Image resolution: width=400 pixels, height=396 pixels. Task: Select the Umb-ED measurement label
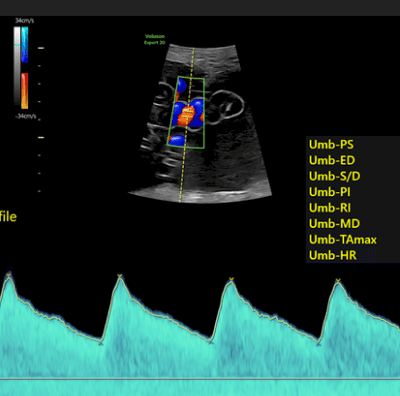[332, 160]
